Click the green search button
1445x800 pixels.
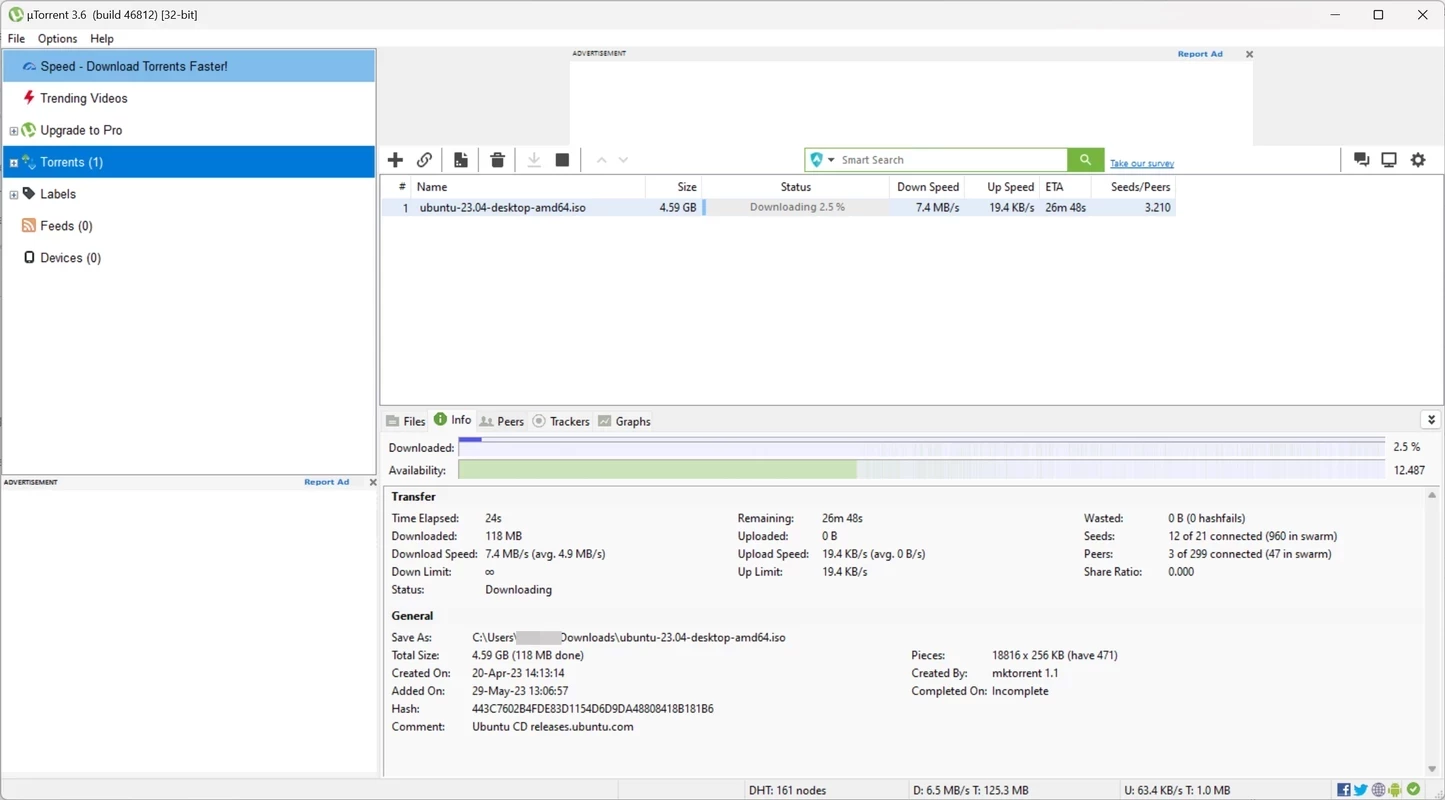pyautogui.click(x=1085, y=160)
